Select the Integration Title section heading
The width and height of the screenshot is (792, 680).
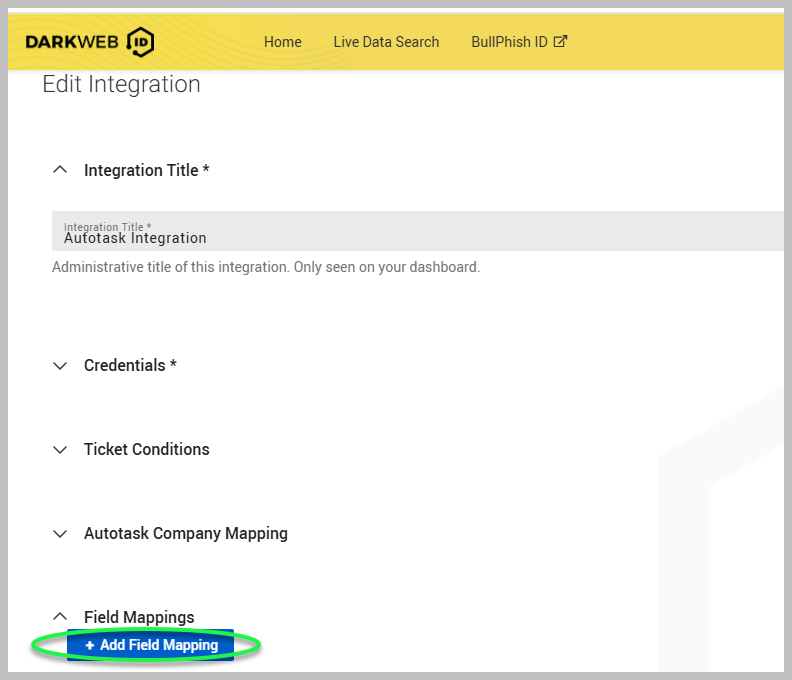click(x=146, y=170)
